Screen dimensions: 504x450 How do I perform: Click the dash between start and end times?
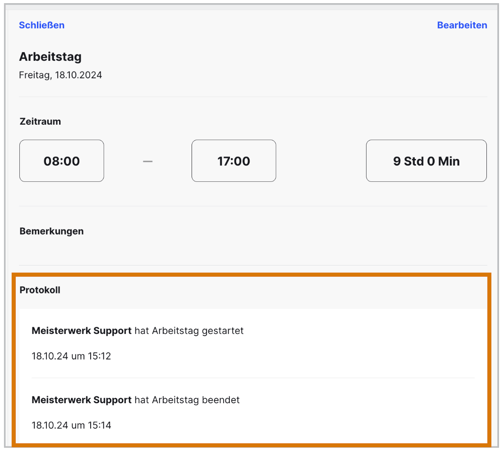coord(148,161)
